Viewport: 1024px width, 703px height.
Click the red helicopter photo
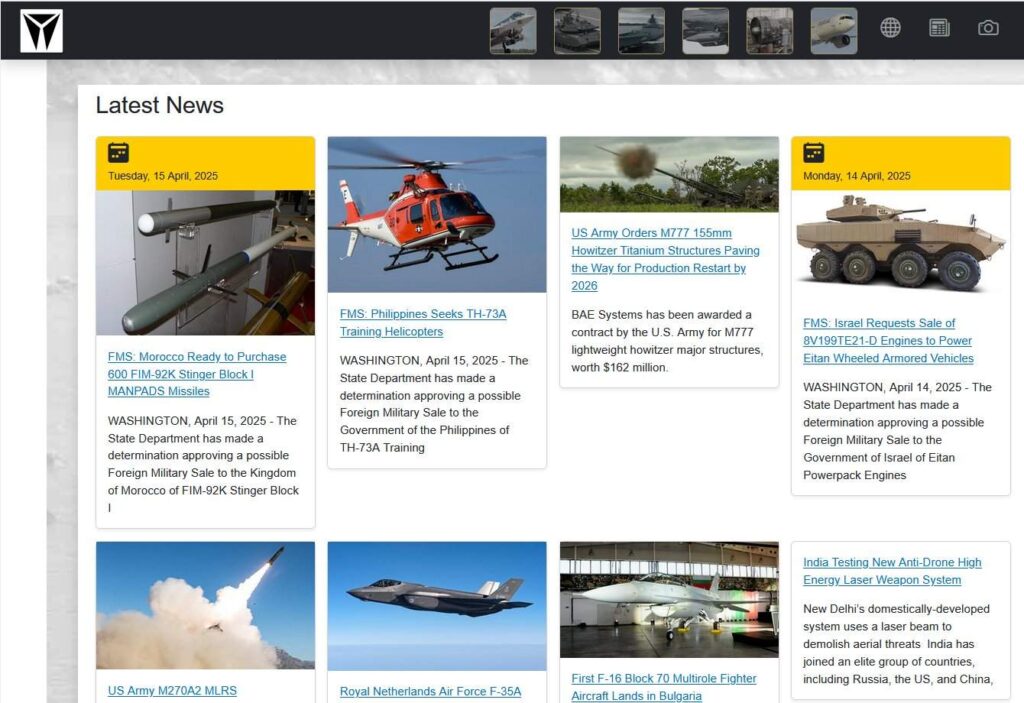tap(437, 214)
